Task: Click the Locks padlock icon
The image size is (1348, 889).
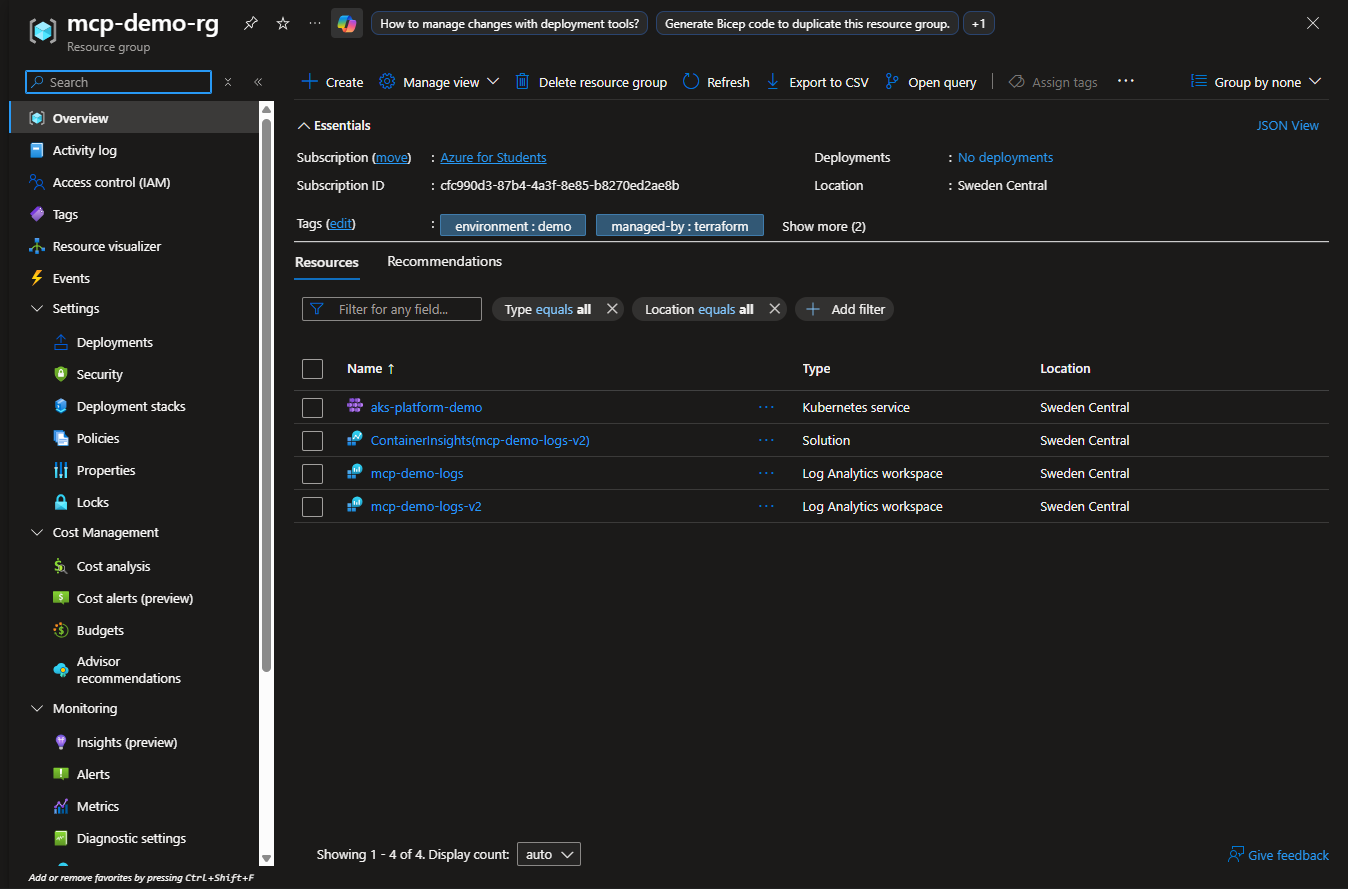Action: (60, 502)
